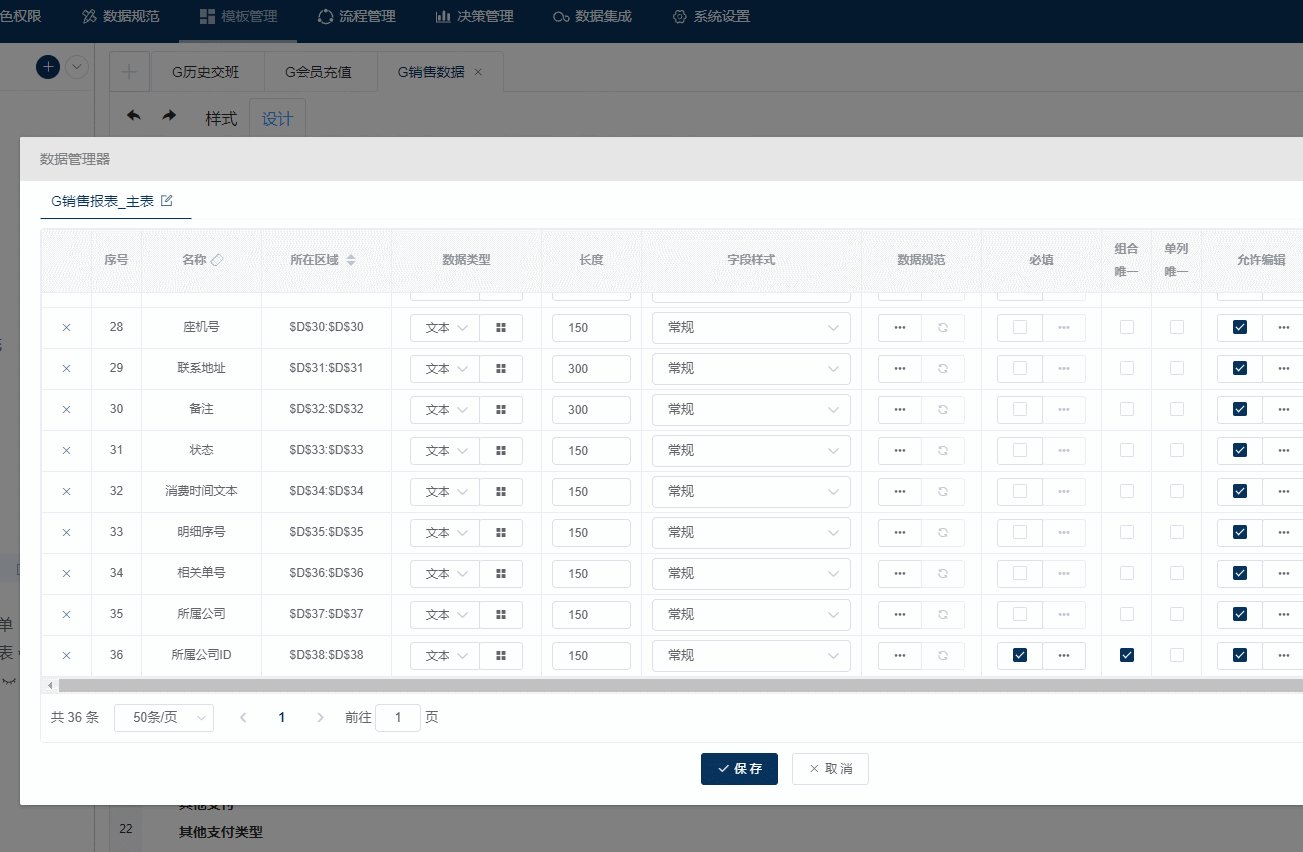Open data type dropdown for 相关单号
Screen dimensions: 1303x852
point(445,574)
